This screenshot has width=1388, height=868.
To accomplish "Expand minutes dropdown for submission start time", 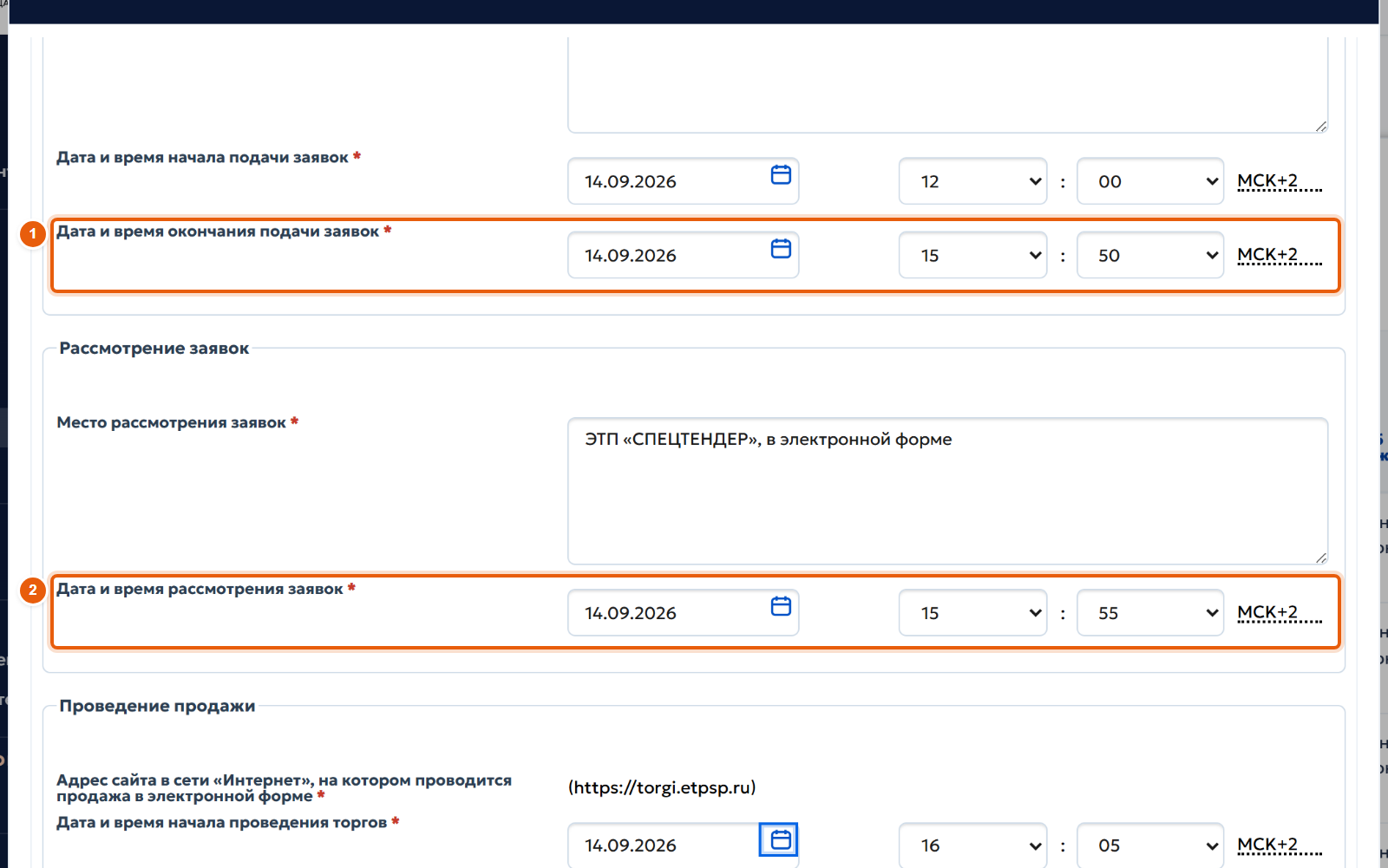I will coord(1150,181).
